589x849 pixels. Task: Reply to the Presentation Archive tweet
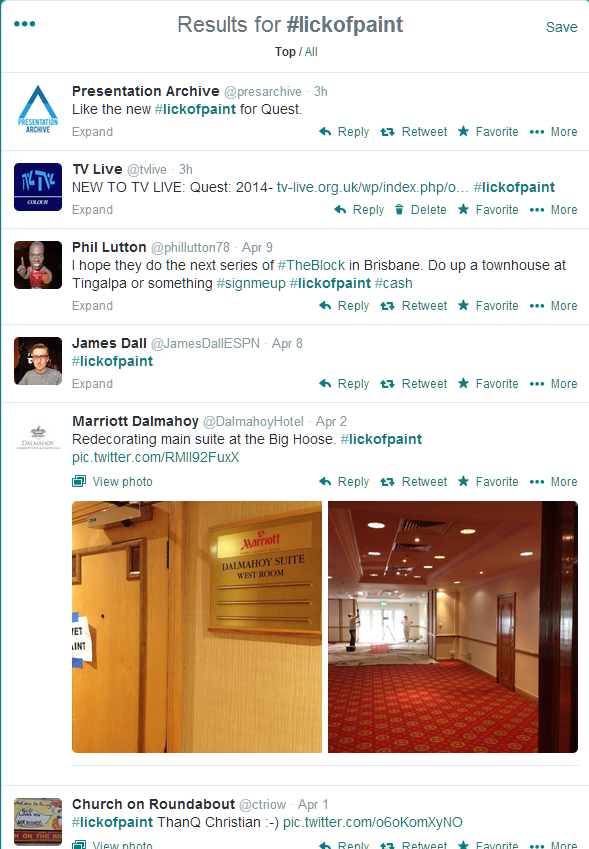344,132
